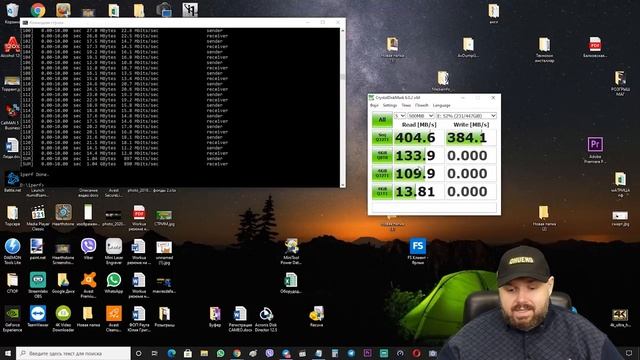Open the Оборудо... Excel file on desktop

(291, 283)
